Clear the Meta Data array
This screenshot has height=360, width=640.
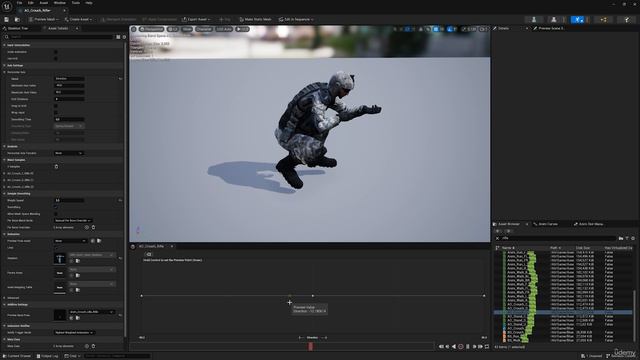[93, 346]
